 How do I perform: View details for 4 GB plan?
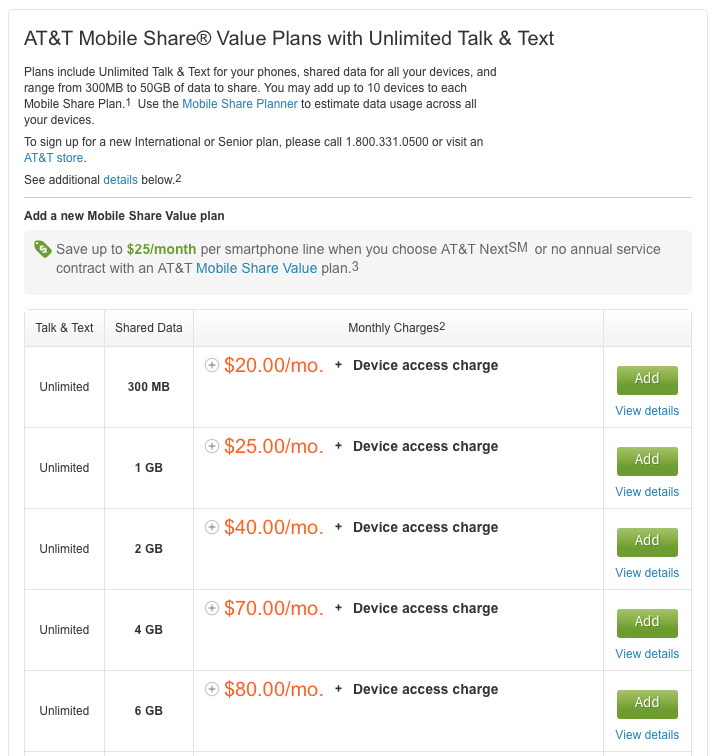(647, 654)
